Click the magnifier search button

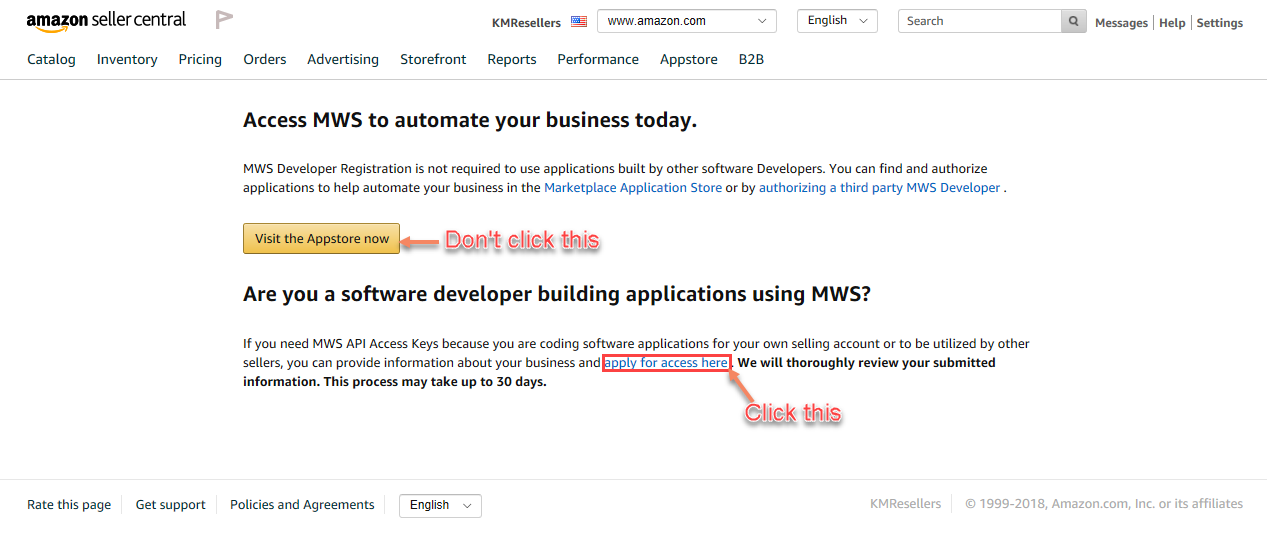[x=1074, y=21]
